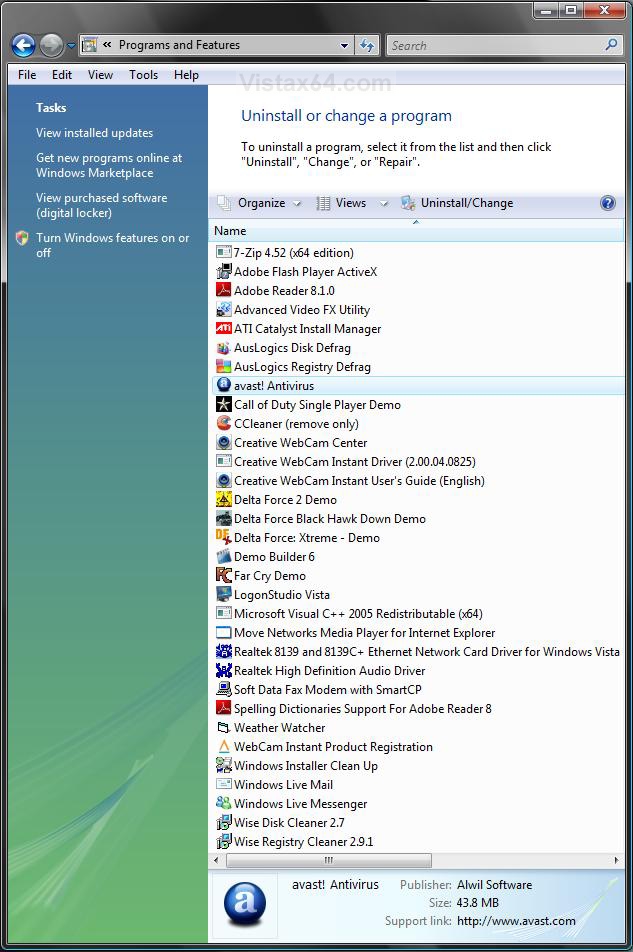Open the recent pages dropdown next to Forward

coord(71,46)
